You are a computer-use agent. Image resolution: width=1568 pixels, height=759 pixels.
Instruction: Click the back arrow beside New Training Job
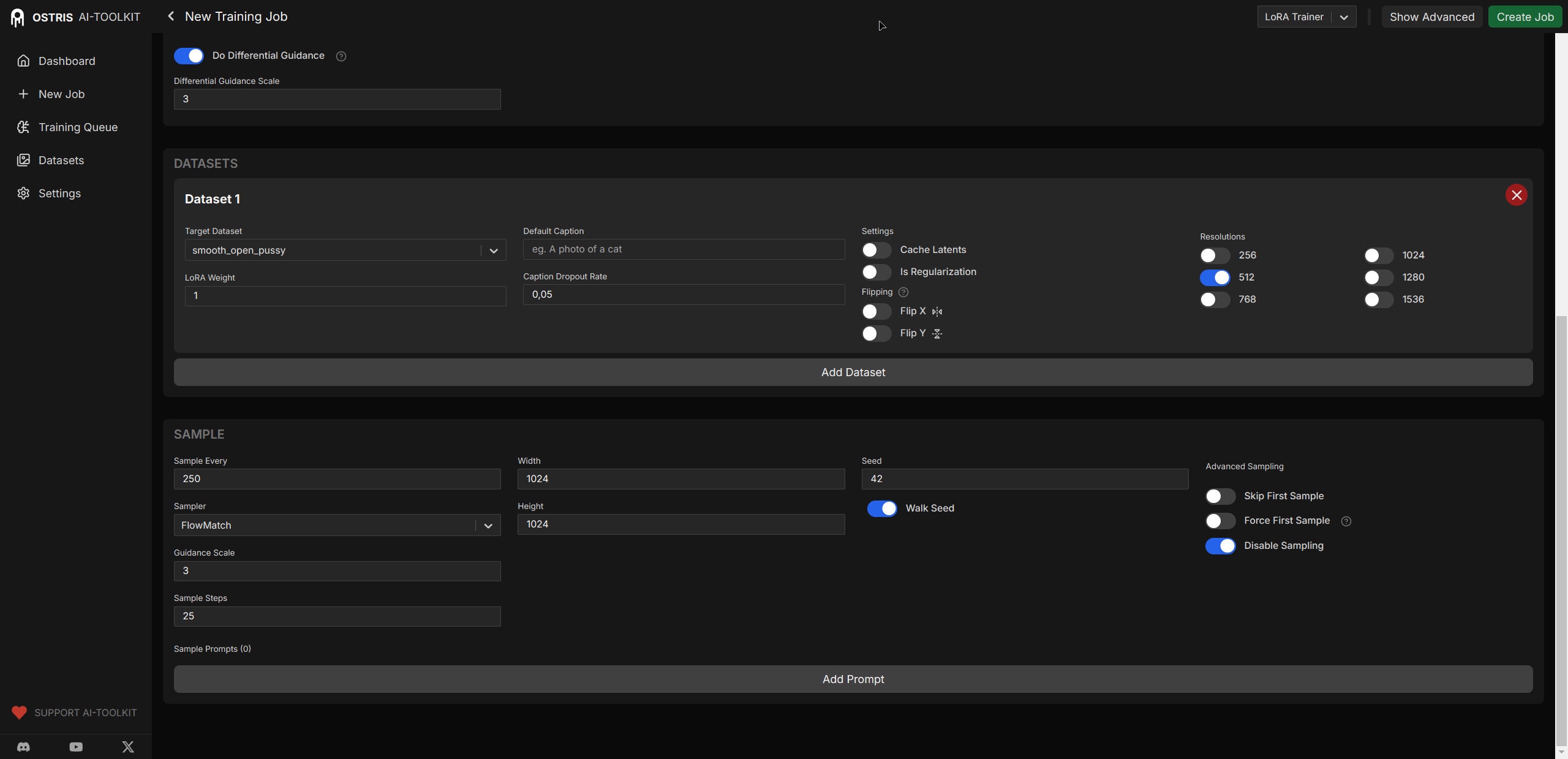coord(171,17)
